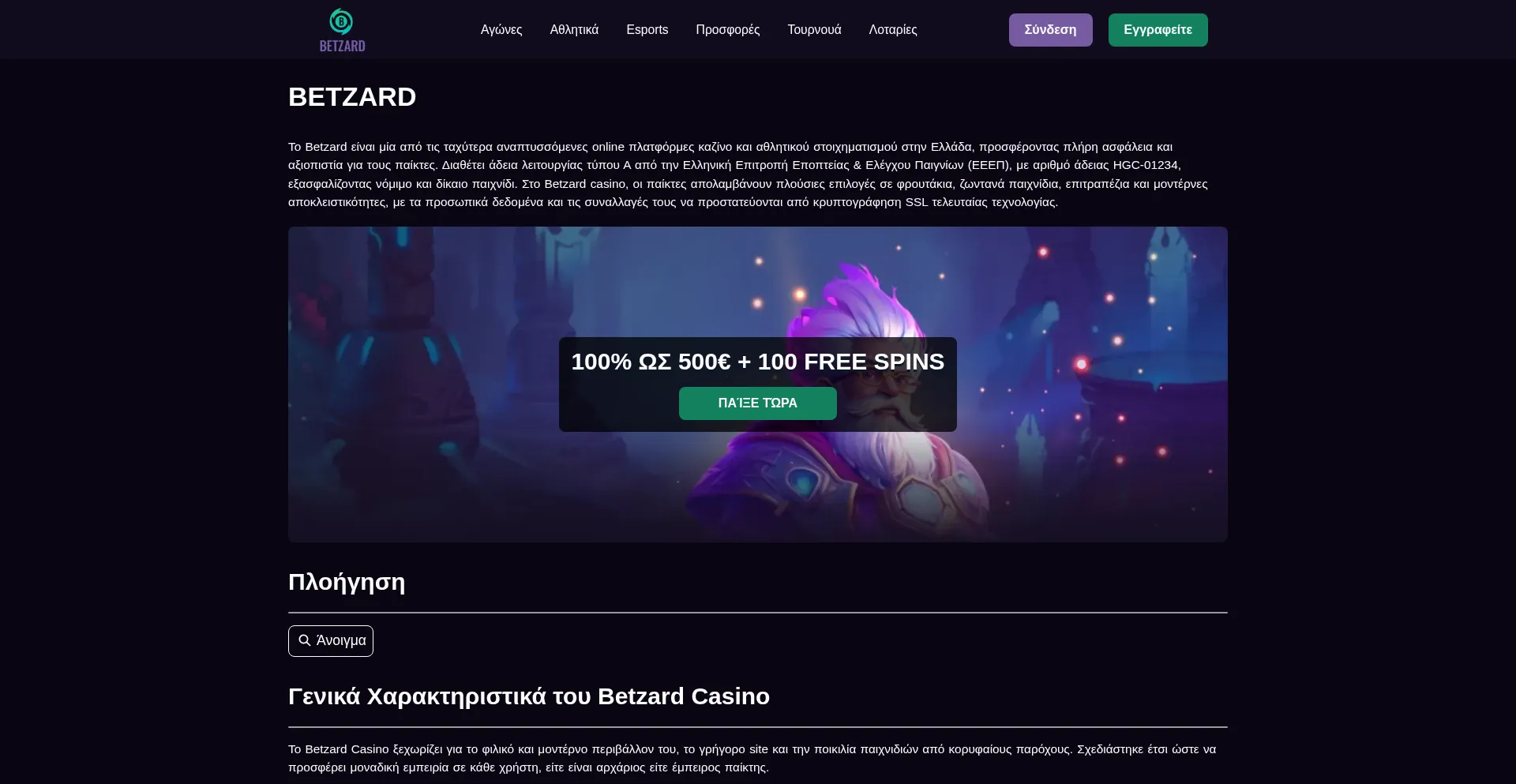Viewport: 1516px width, 784px height.
Task: Open the Λοταρίες menu item
Action: (893, 29)
